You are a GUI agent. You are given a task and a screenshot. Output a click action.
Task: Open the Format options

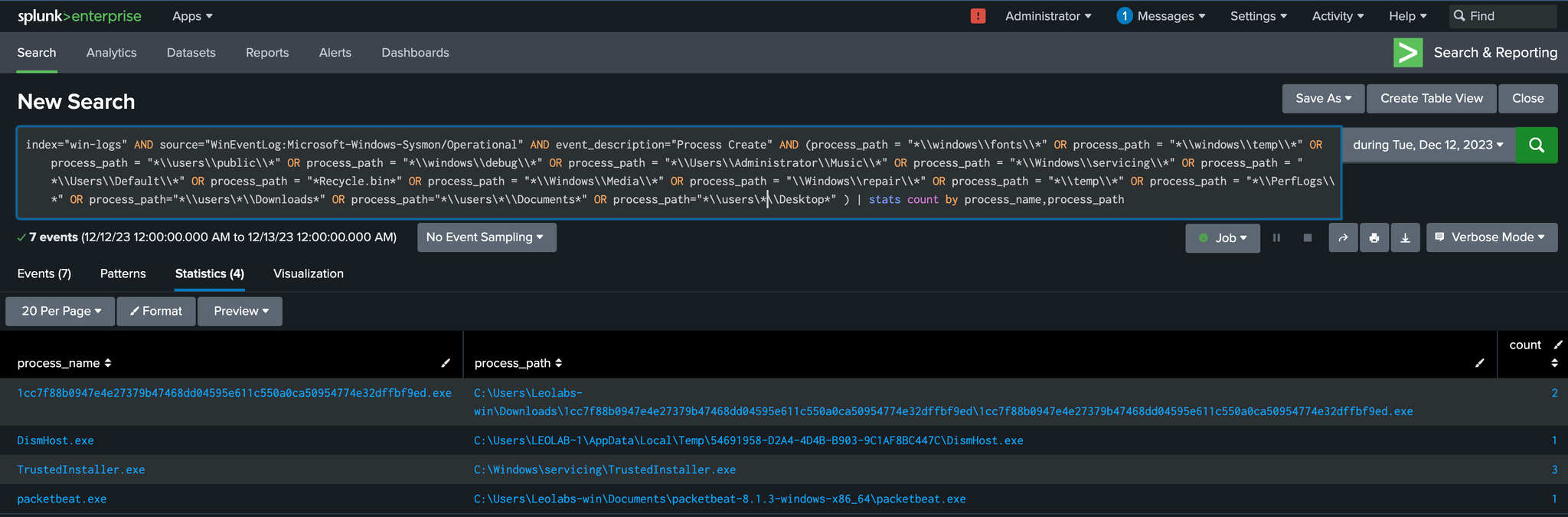[x=156, y=311]
